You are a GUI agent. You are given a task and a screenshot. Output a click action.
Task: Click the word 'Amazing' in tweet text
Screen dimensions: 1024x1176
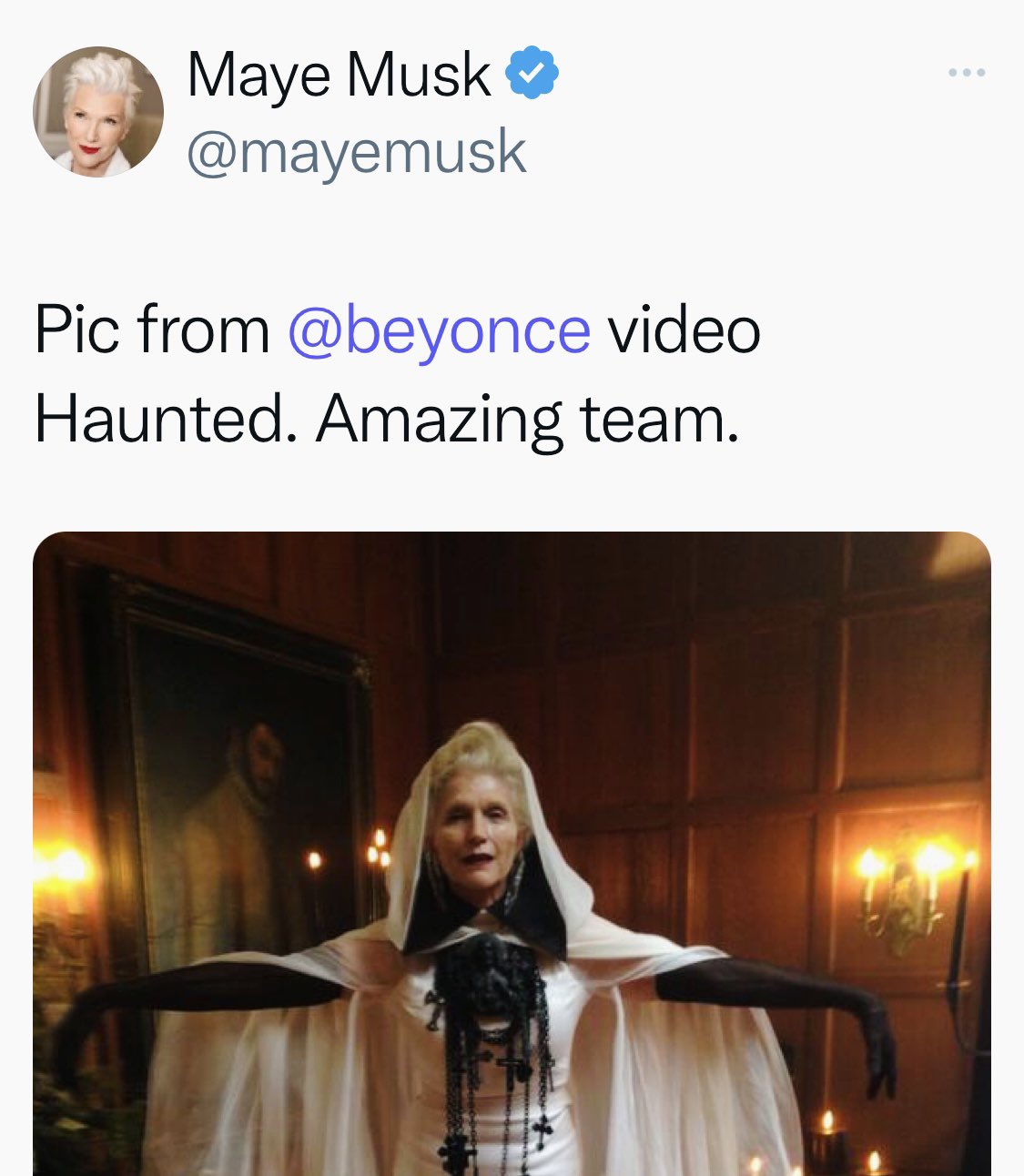440,419
